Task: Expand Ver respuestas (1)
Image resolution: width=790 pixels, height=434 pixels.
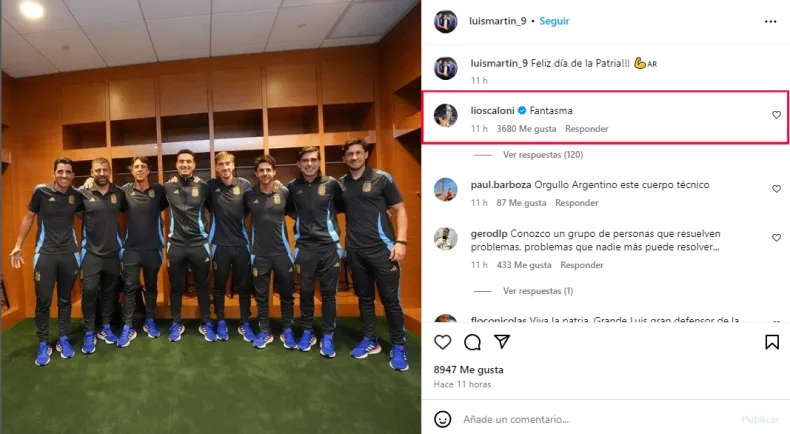Action: tap(538, 291)
